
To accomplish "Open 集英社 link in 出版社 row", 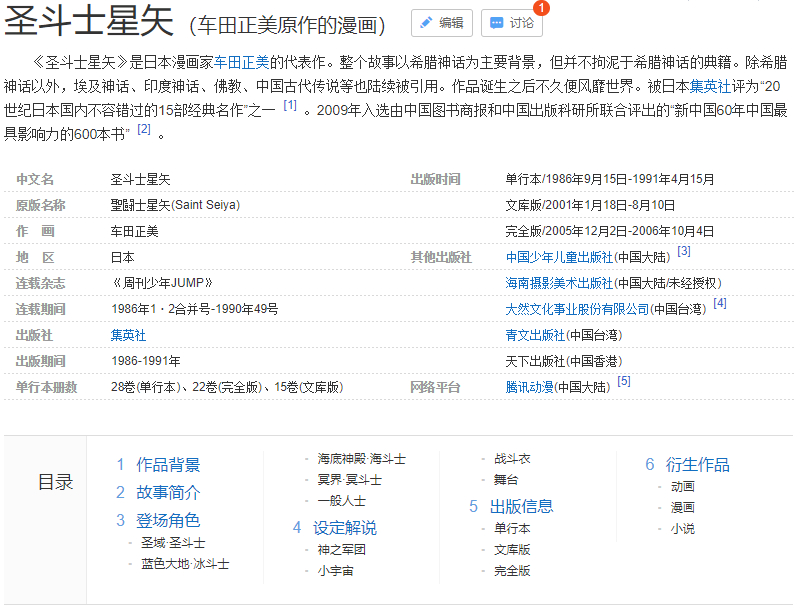I will coord(128,335).
